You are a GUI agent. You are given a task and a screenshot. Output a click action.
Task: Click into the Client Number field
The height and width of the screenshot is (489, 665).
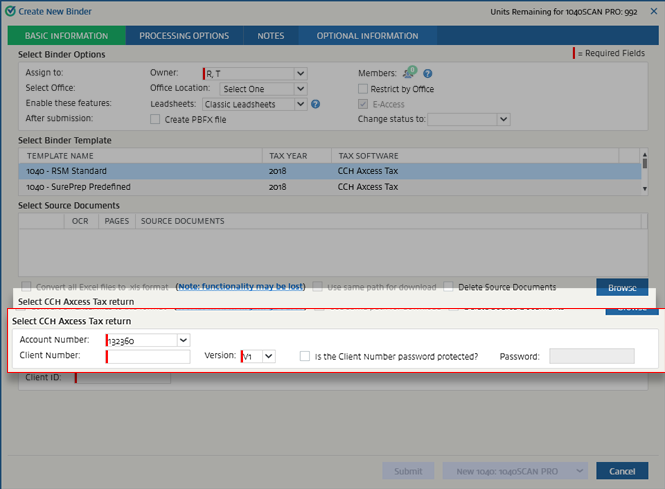(x=148, y=356)
